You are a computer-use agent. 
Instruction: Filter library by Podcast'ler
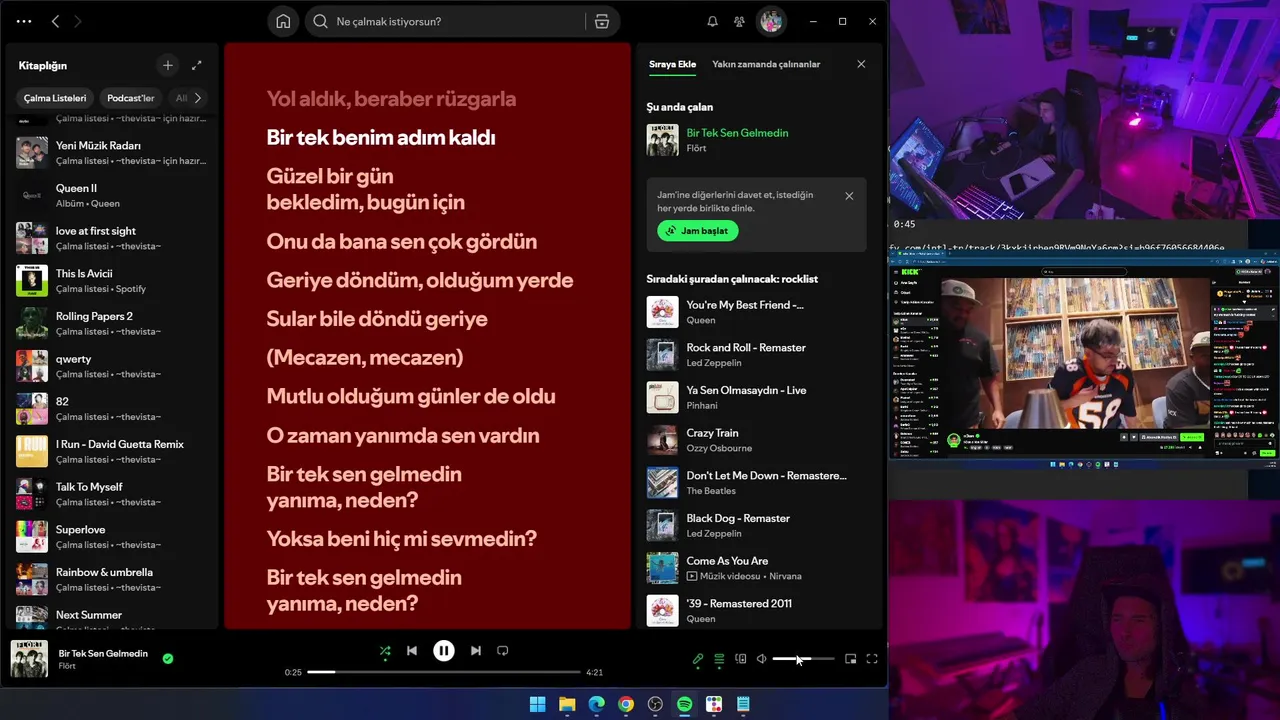131,98
